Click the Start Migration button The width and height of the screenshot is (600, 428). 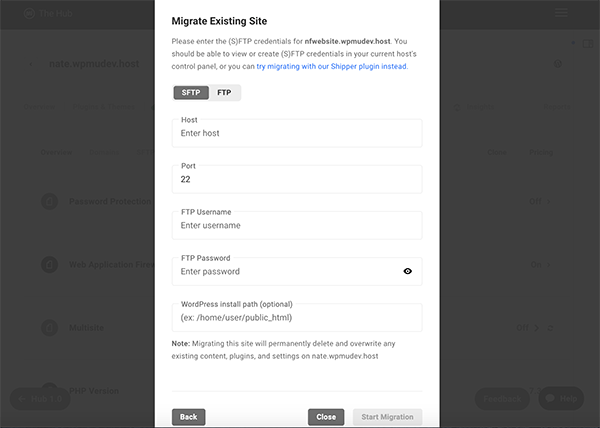tap(388, 417)
